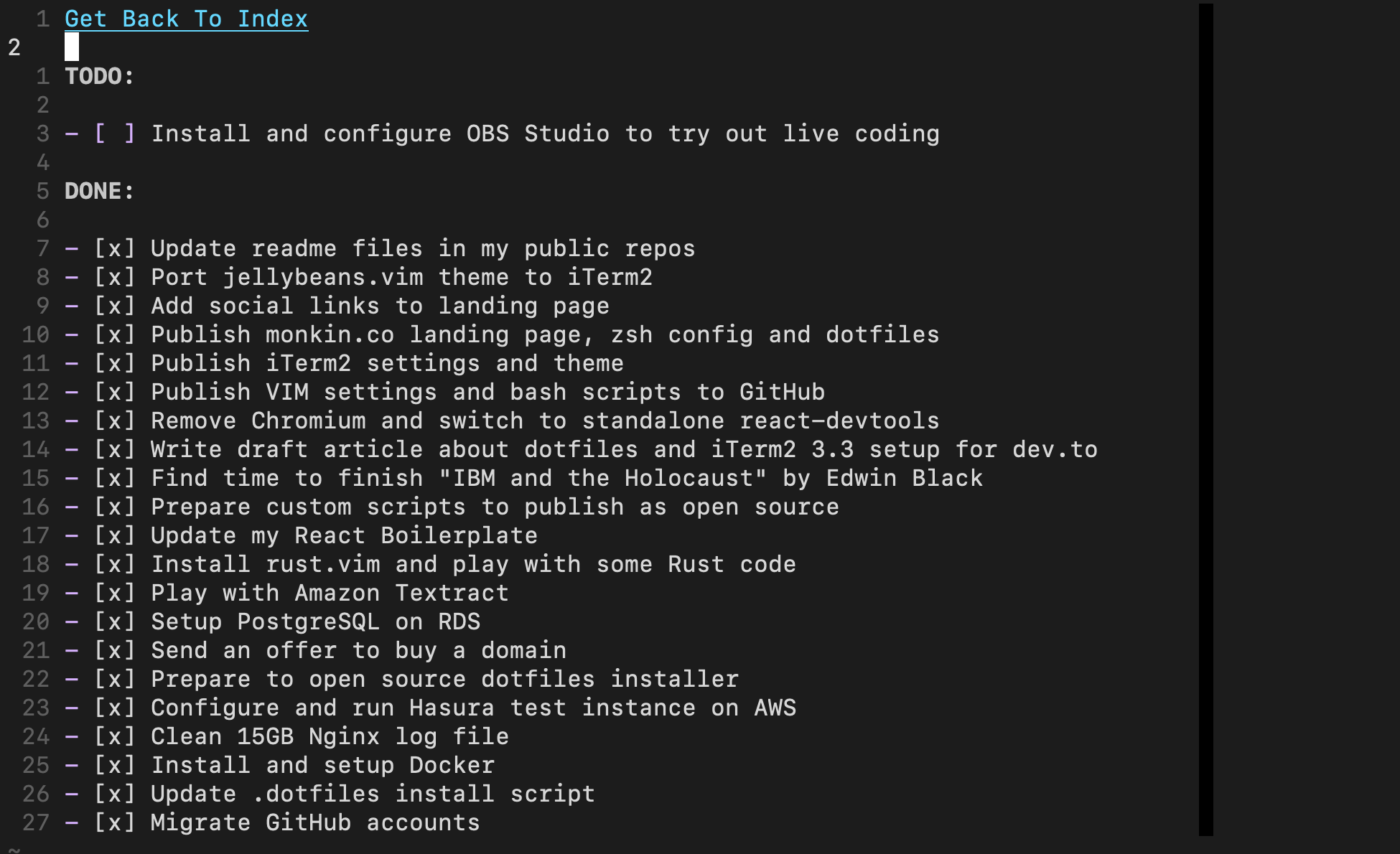
Task: Click the DONE: heading
Action: 100,191
